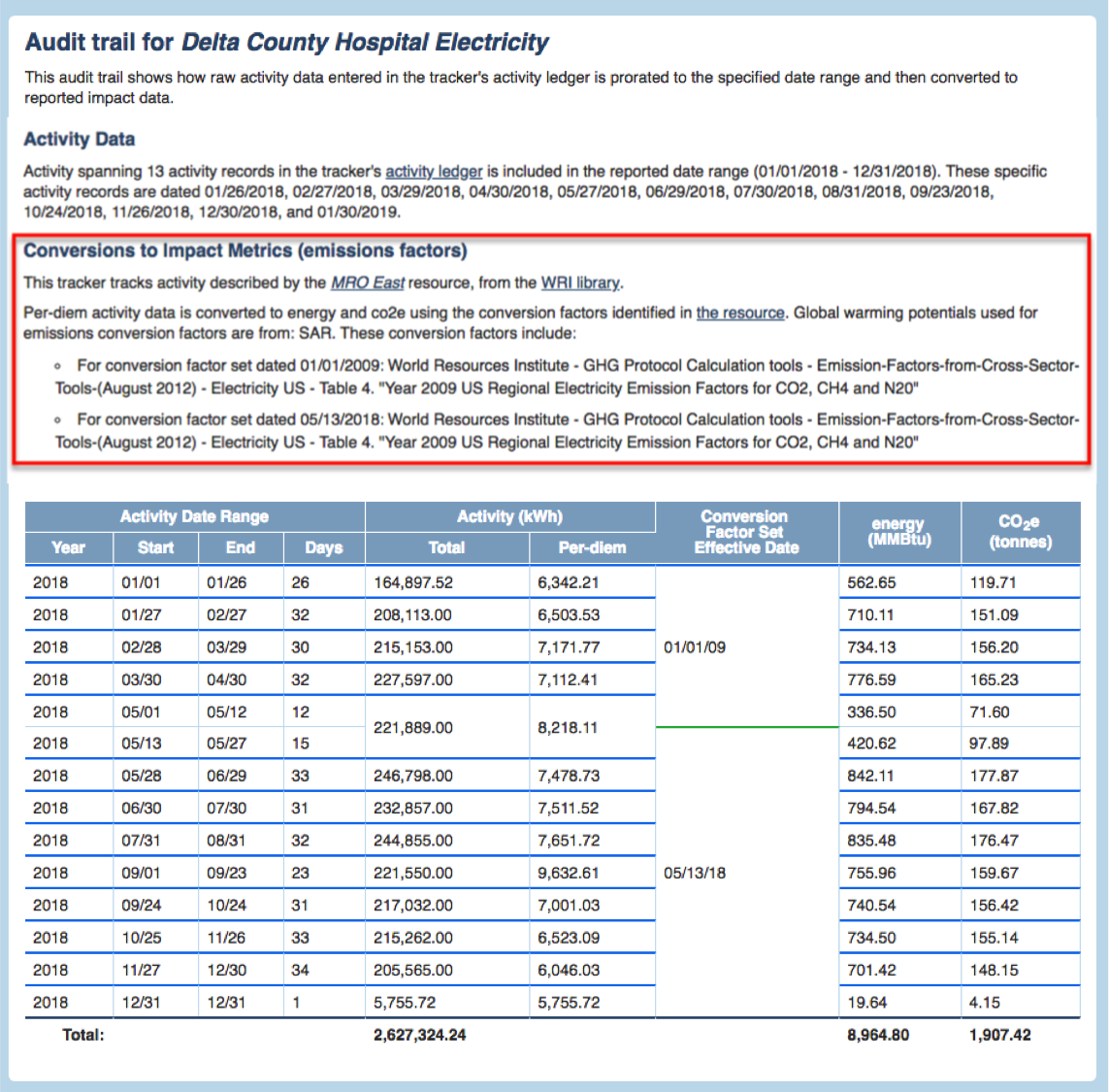The width and height of the screenshot is (1109, 1092).
Task: Select the 01/01/09 effective date cell
Action: tap(695, 647)
